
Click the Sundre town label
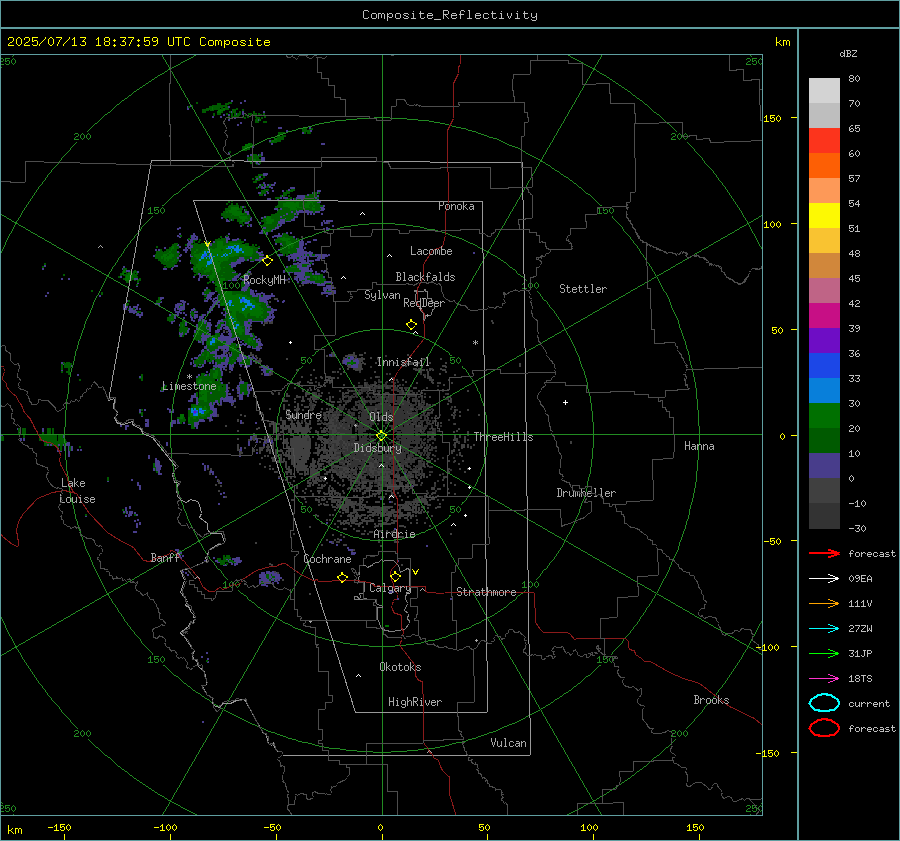click(x=304, y=414)
